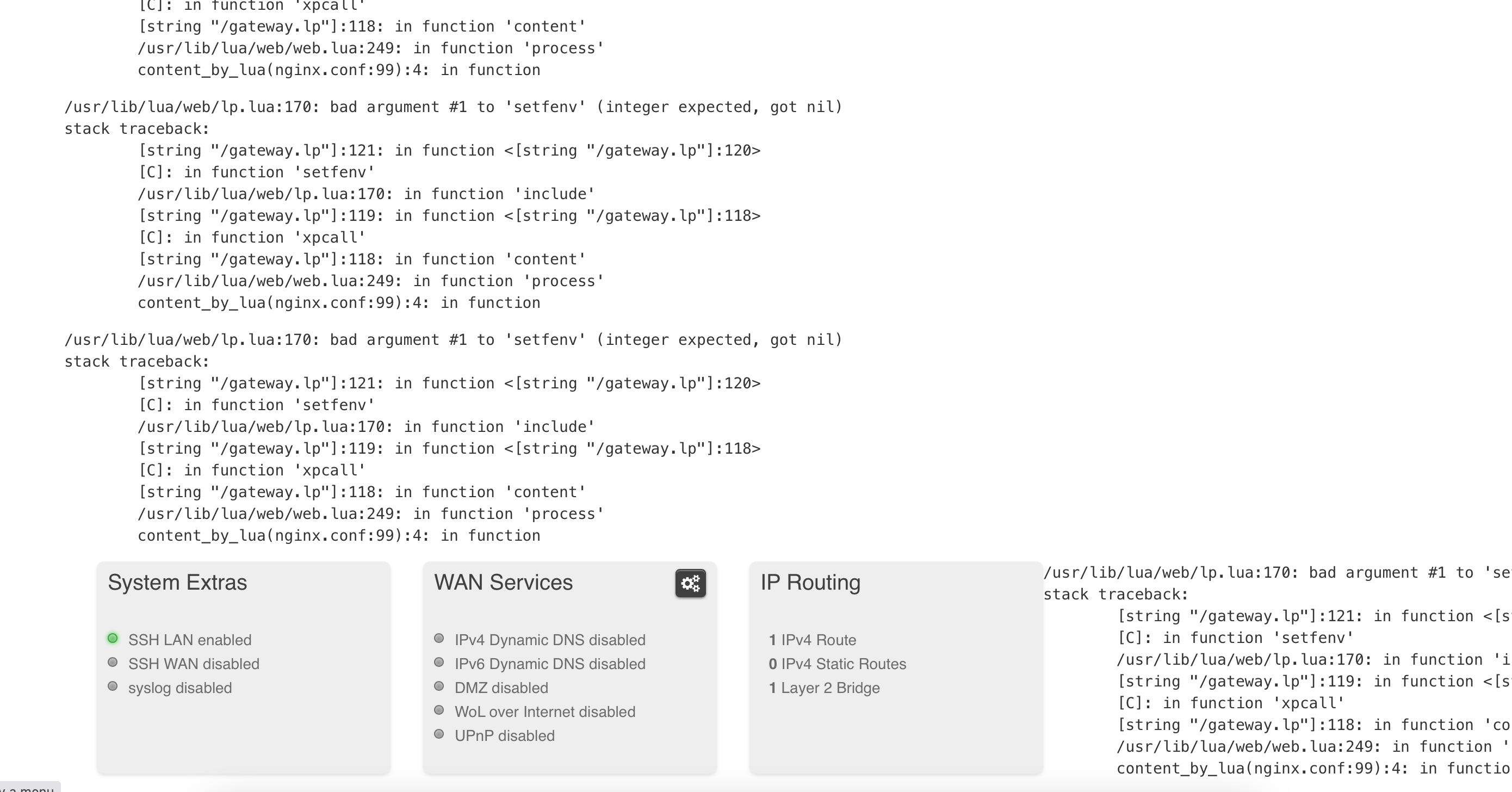Image resolution: width=1512 pixels, height=792 pixels.
Task: Collapse the WAN Services panel header
Action: click(503, 583)
